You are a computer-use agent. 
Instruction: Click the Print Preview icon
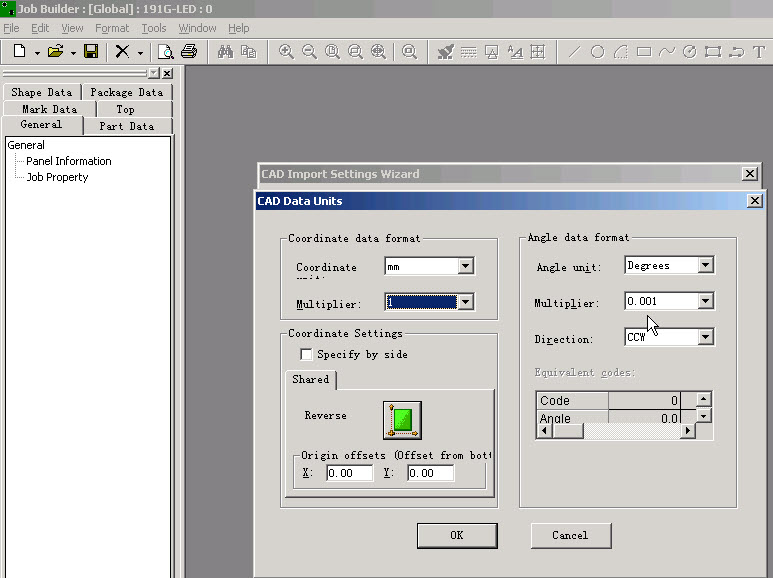pos(165,51)
